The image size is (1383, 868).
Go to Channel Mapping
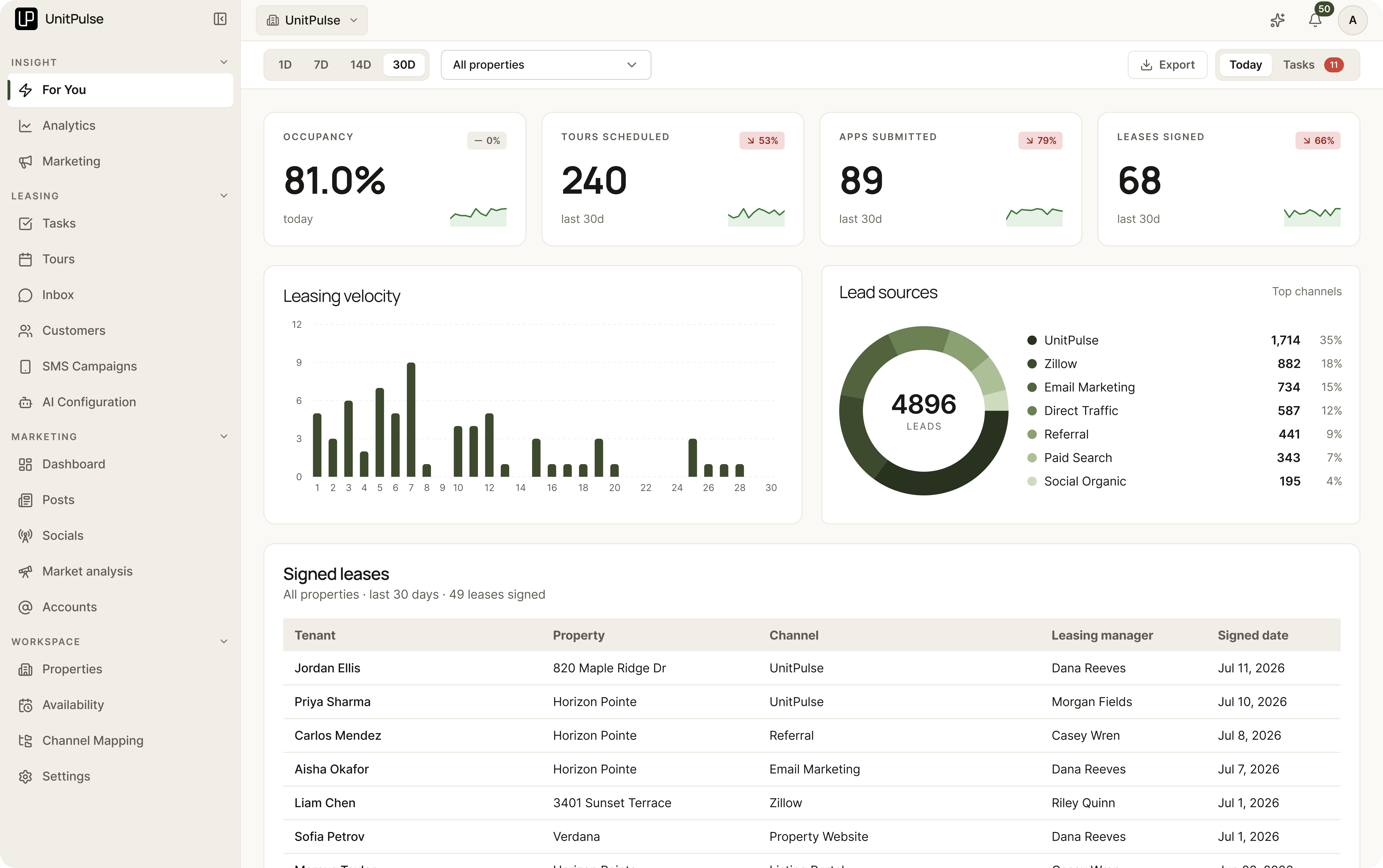[x=121, y=741]
